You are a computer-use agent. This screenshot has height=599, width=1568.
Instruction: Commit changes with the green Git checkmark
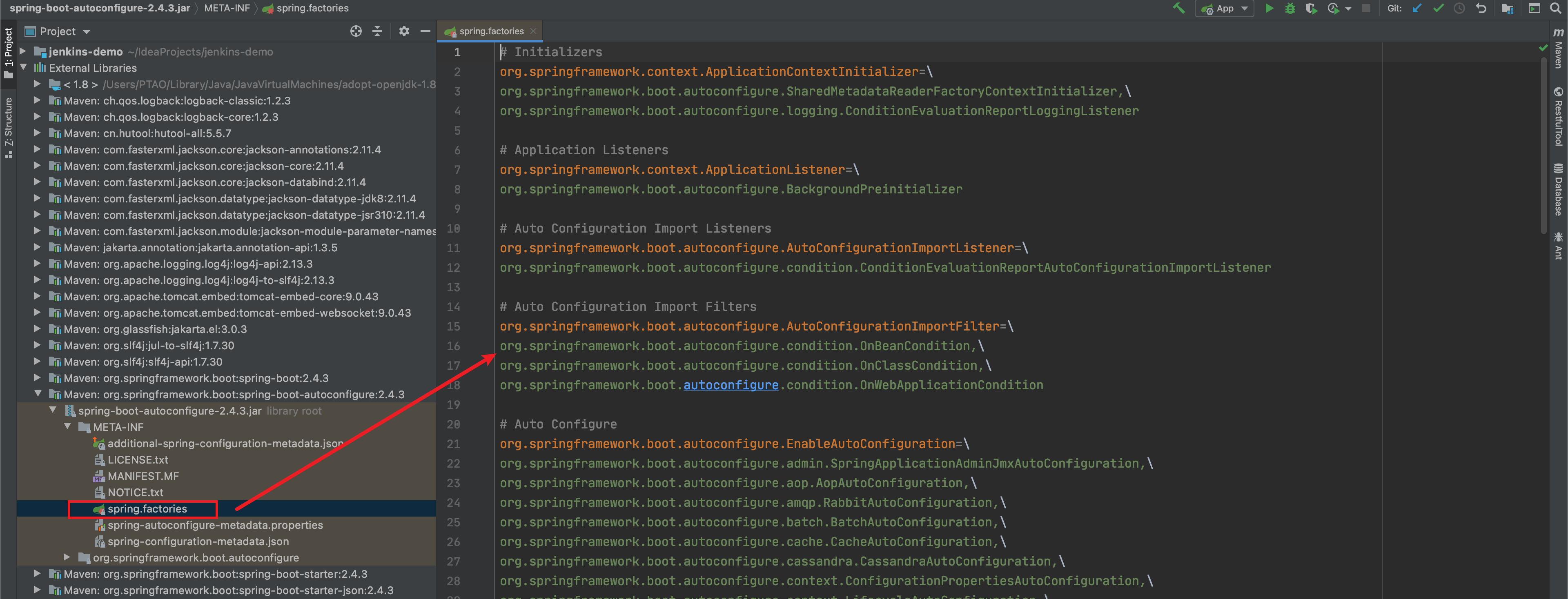[1438, 9]
